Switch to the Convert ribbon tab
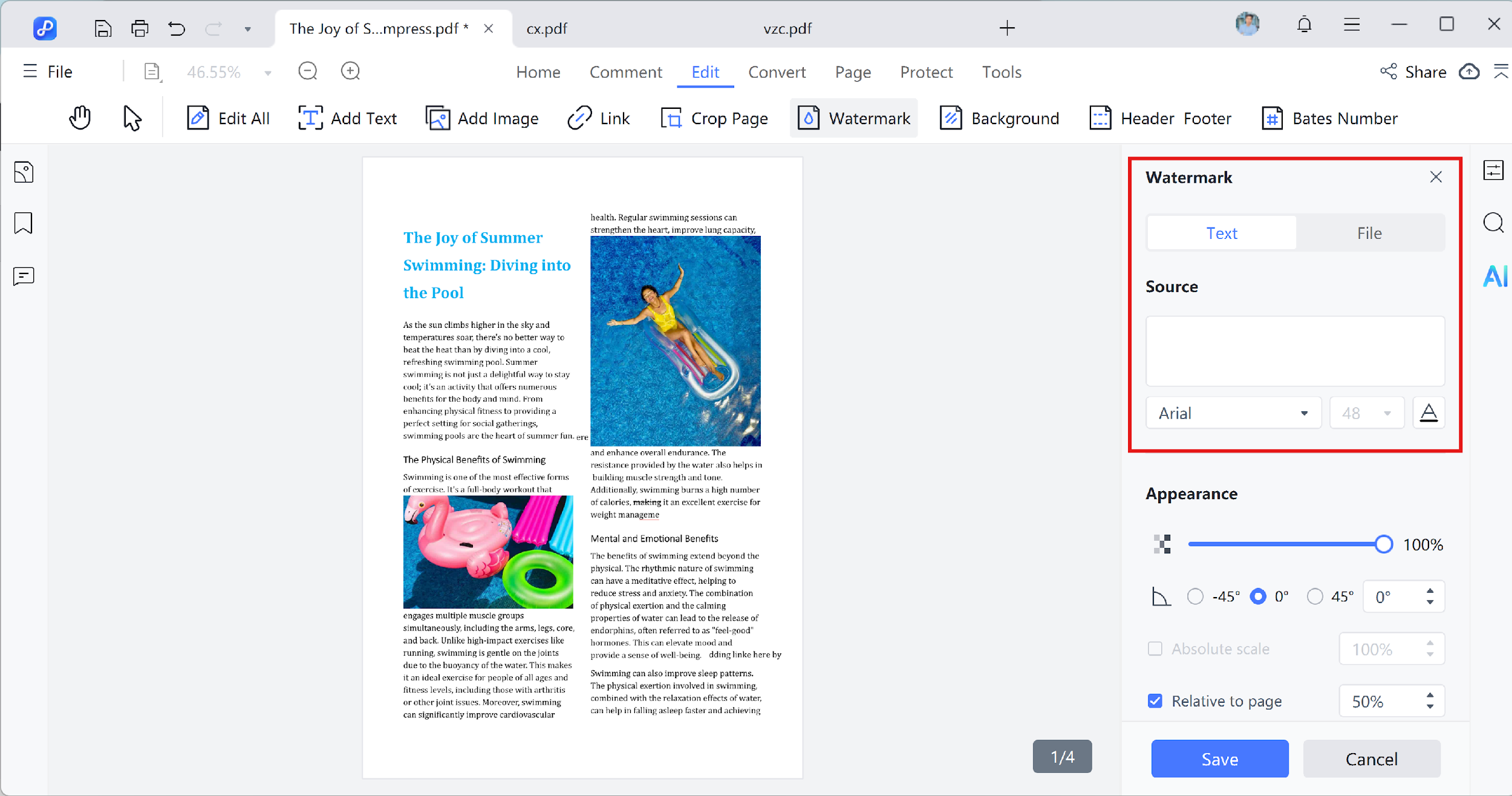1512x796 pixels. coord(777,72)
